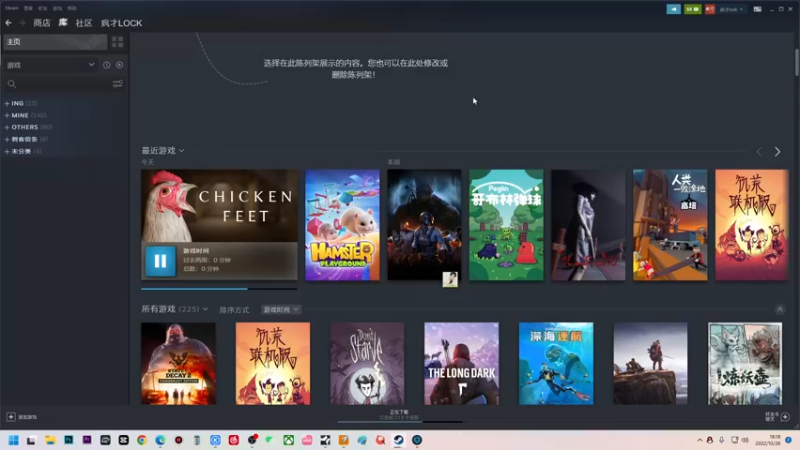The image size is (800, 450).
Task: Open the account name dropdown
Action: pyautogui.click(x=731, y=9)
